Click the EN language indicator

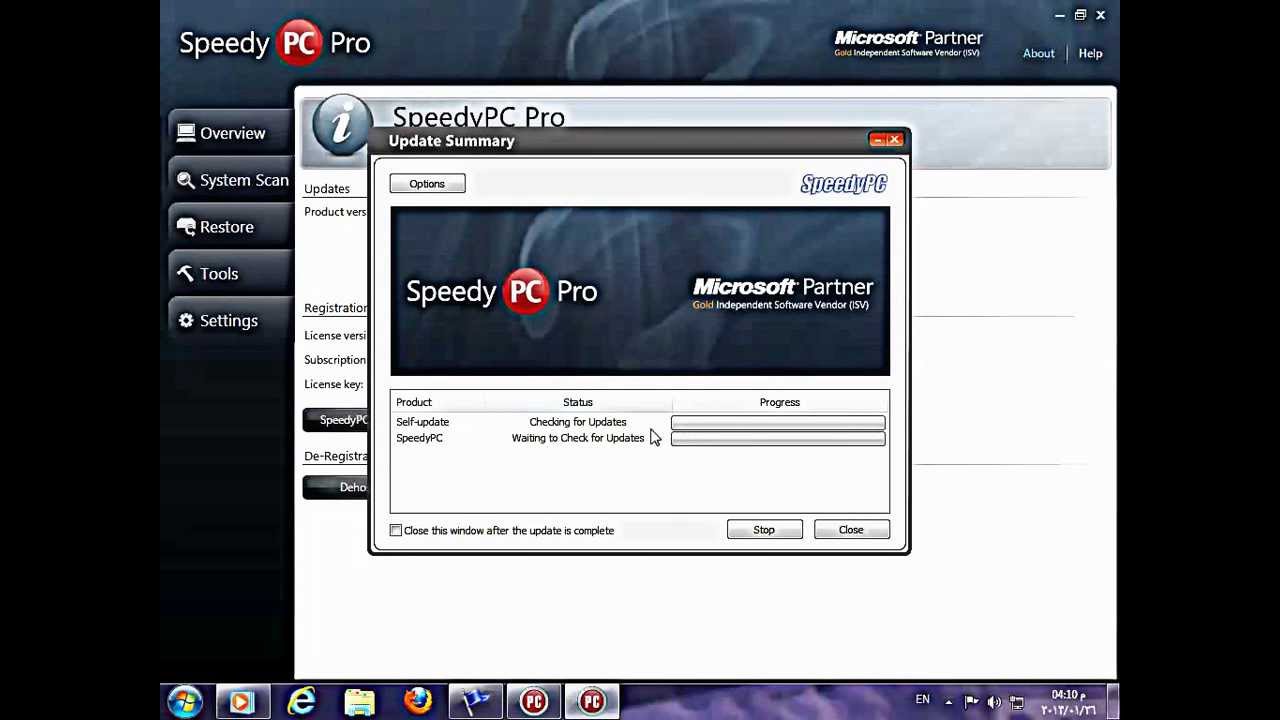923,700
